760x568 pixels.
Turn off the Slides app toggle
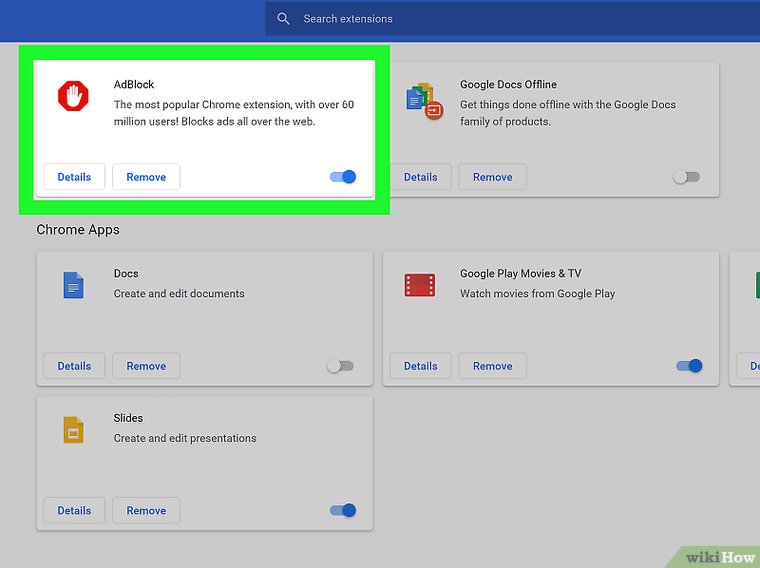(343, 510)
